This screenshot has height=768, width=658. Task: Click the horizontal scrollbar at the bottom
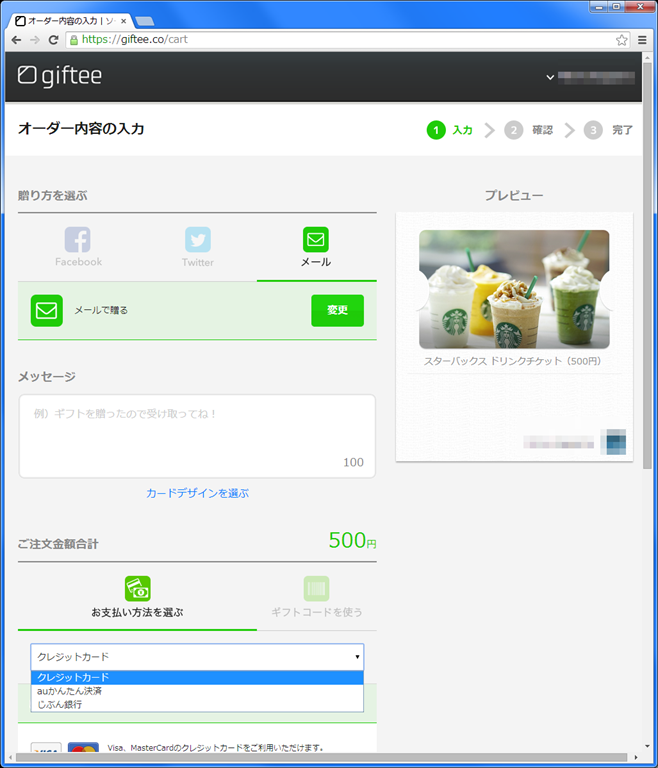point(321,757)
